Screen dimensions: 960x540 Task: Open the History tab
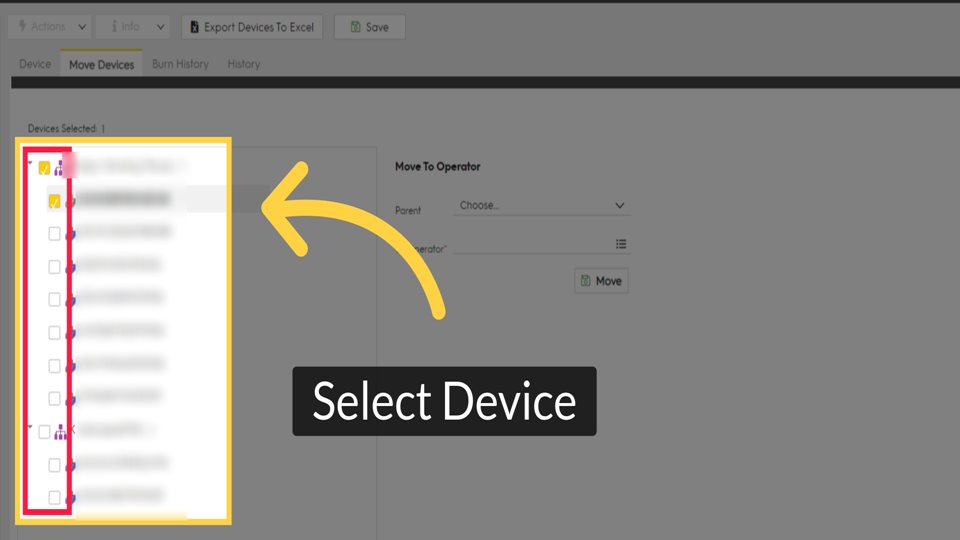[243, 64]
